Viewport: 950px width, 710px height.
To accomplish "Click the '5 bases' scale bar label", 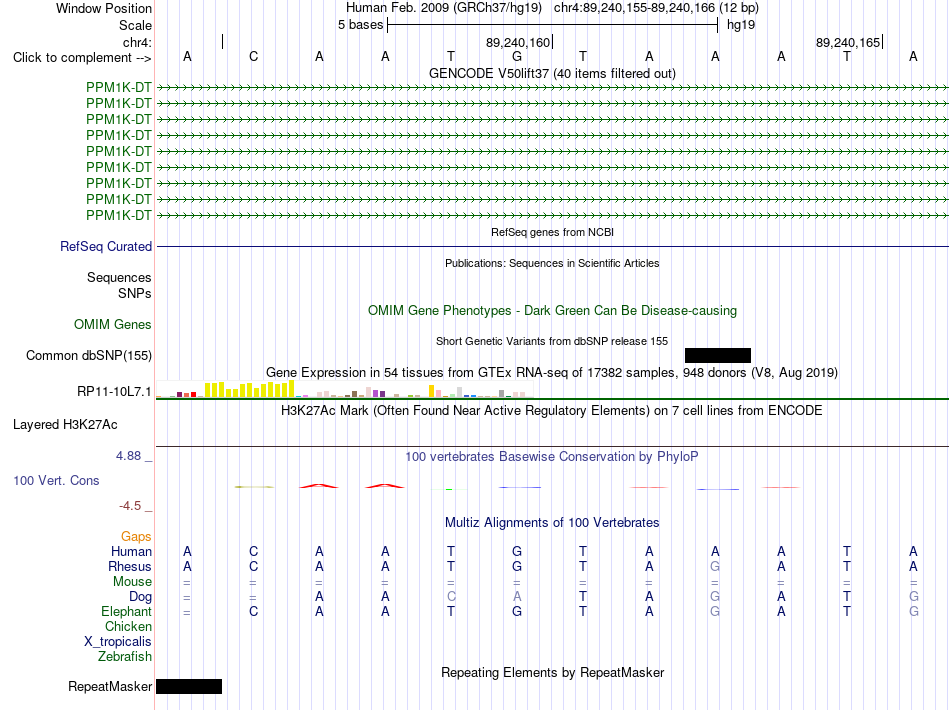I will point(360,25).
